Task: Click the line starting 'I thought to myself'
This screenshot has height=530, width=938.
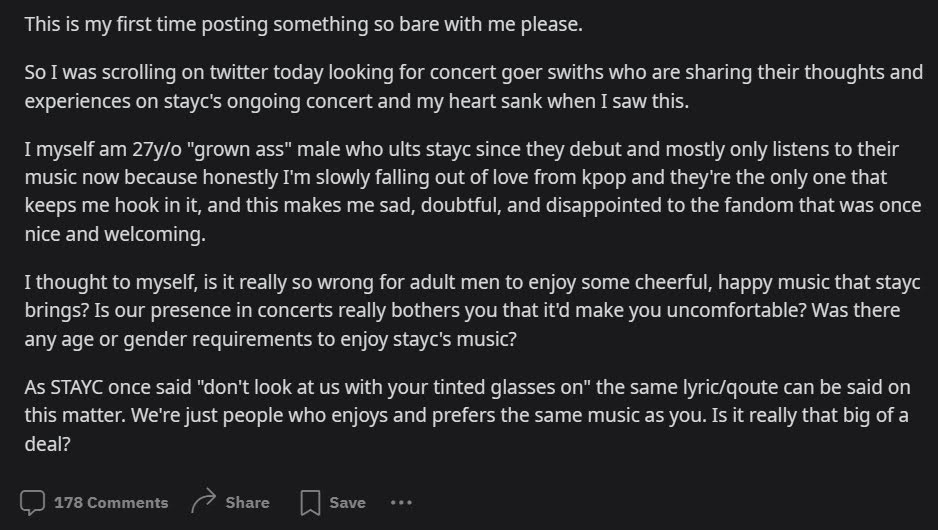Action: tap(472, 282)
